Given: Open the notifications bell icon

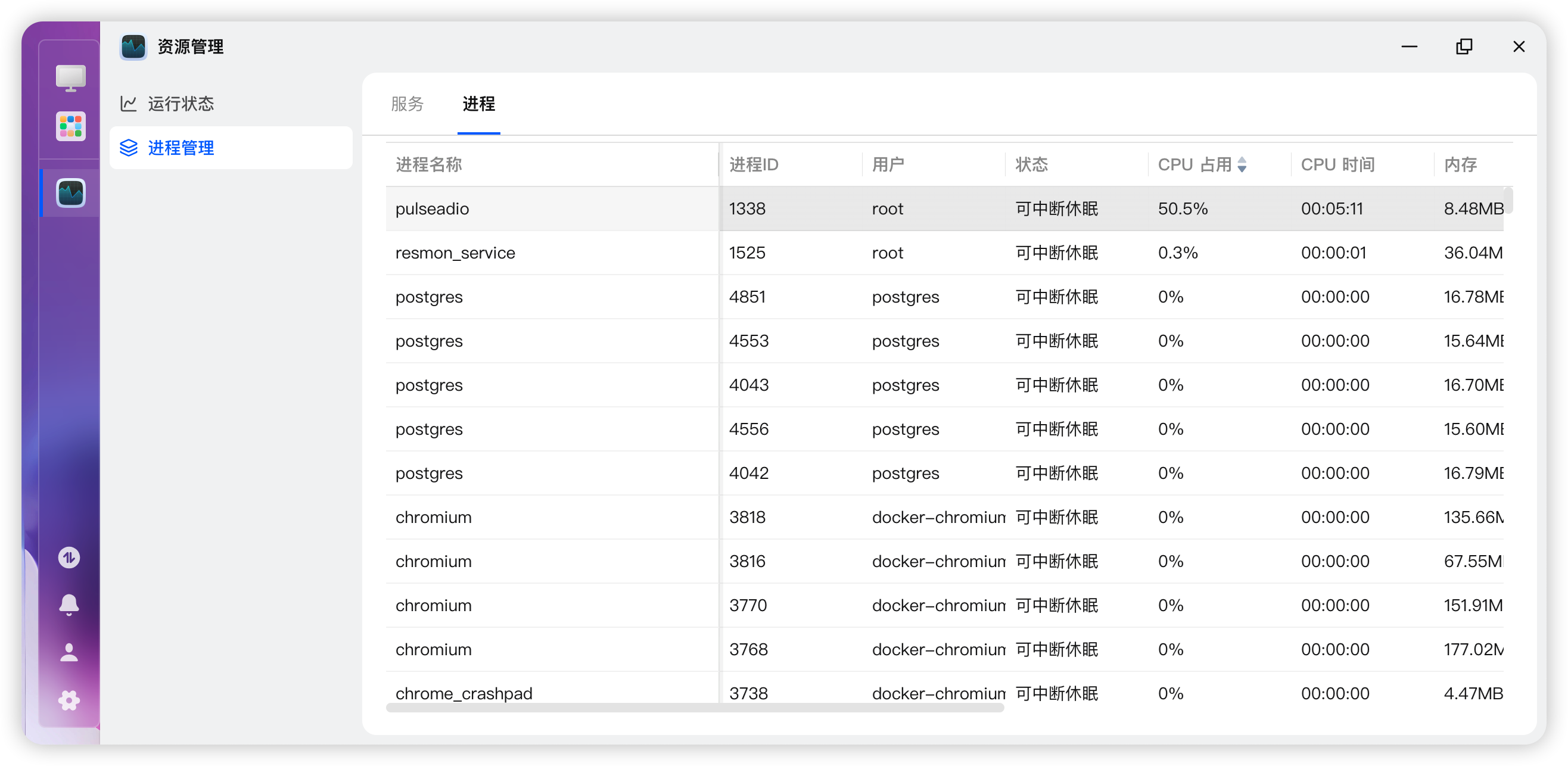Looking at the screenshot, I should pyautogui.click(x=69, y=604).
